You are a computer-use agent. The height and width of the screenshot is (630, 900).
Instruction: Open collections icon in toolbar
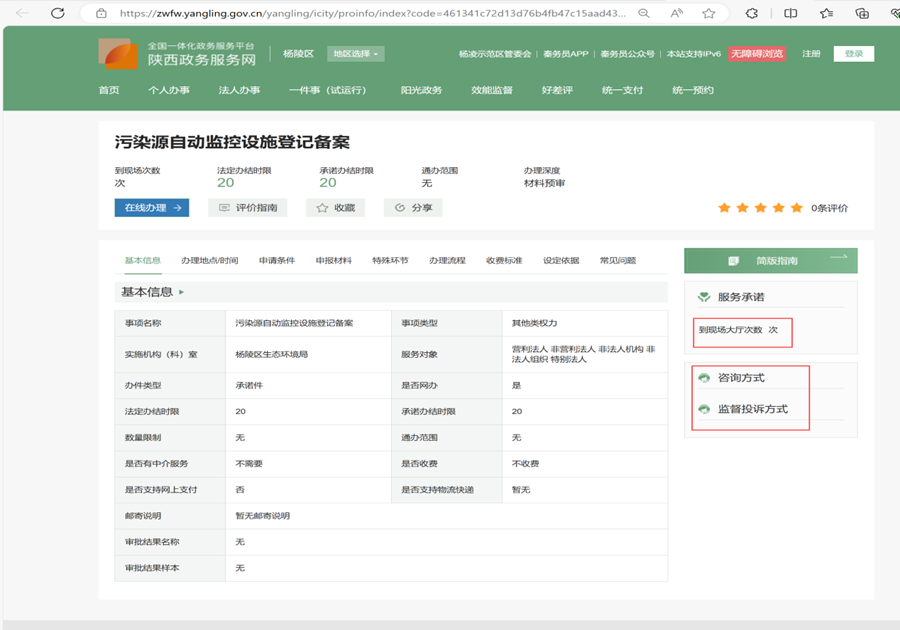862,13
